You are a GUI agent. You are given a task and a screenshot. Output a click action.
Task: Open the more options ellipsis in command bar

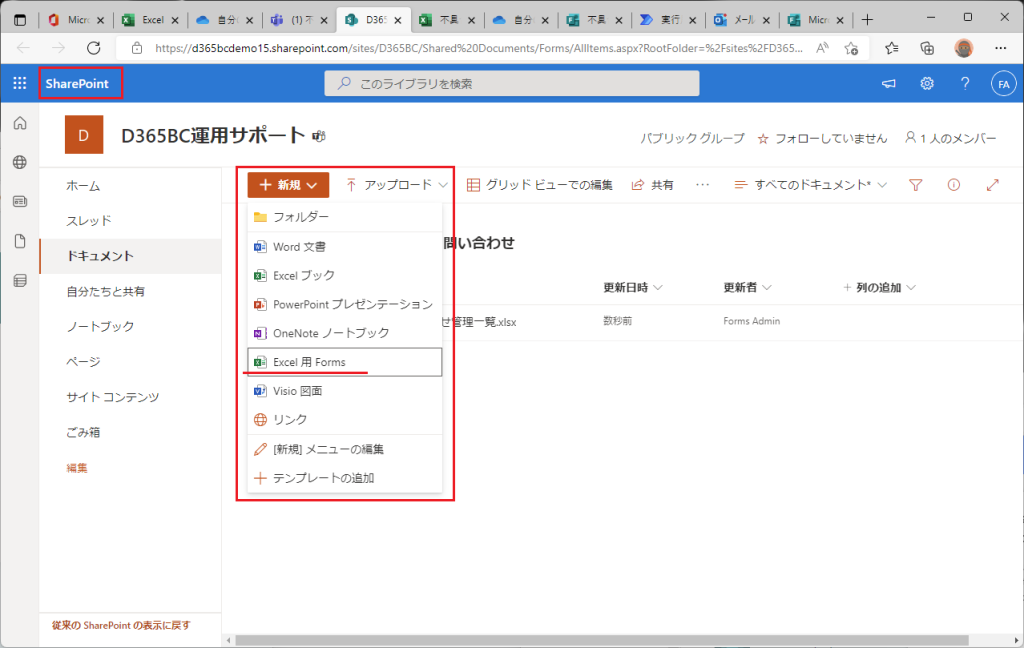pyautogui.click(x=702, y=185)
